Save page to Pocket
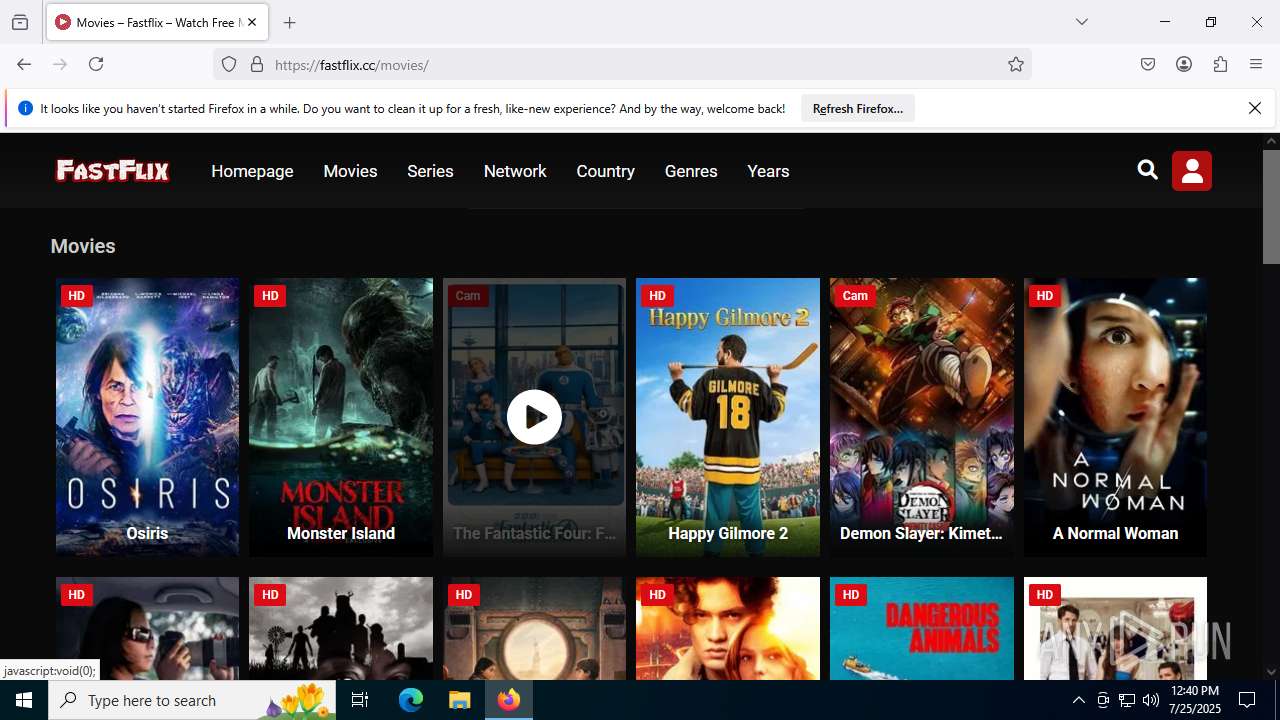 tap(1148, 64)
